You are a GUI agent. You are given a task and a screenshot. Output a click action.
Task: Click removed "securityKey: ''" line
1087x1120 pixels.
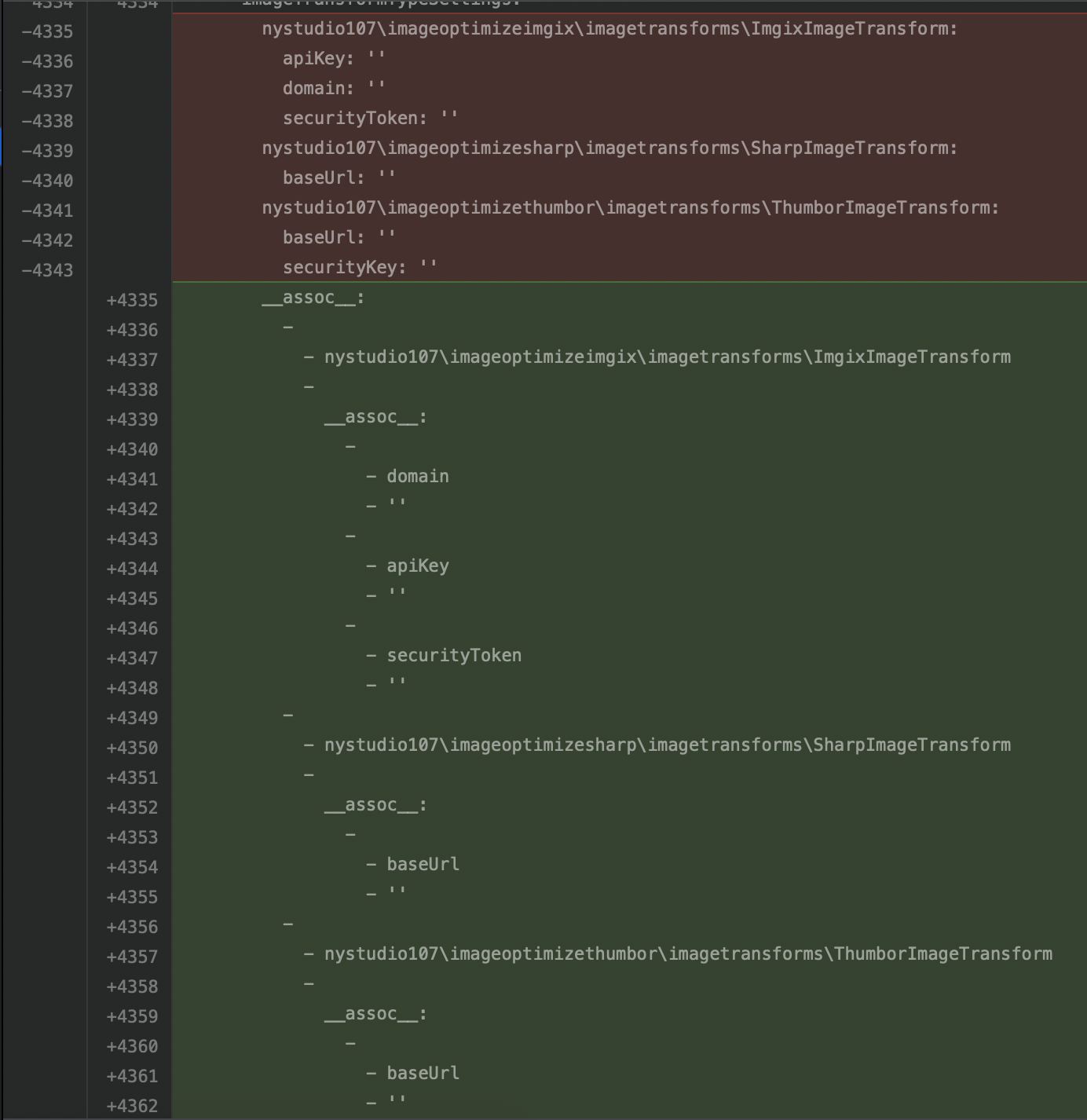pos(361,268)
